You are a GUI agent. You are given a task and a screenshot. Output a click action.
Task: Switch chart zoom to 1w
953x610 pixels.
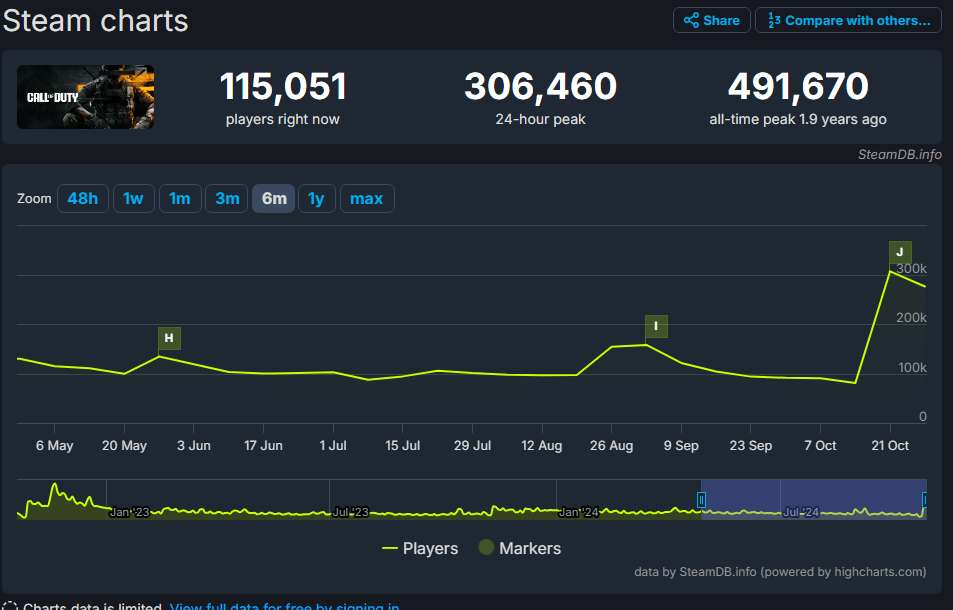(x=133, y=199)
